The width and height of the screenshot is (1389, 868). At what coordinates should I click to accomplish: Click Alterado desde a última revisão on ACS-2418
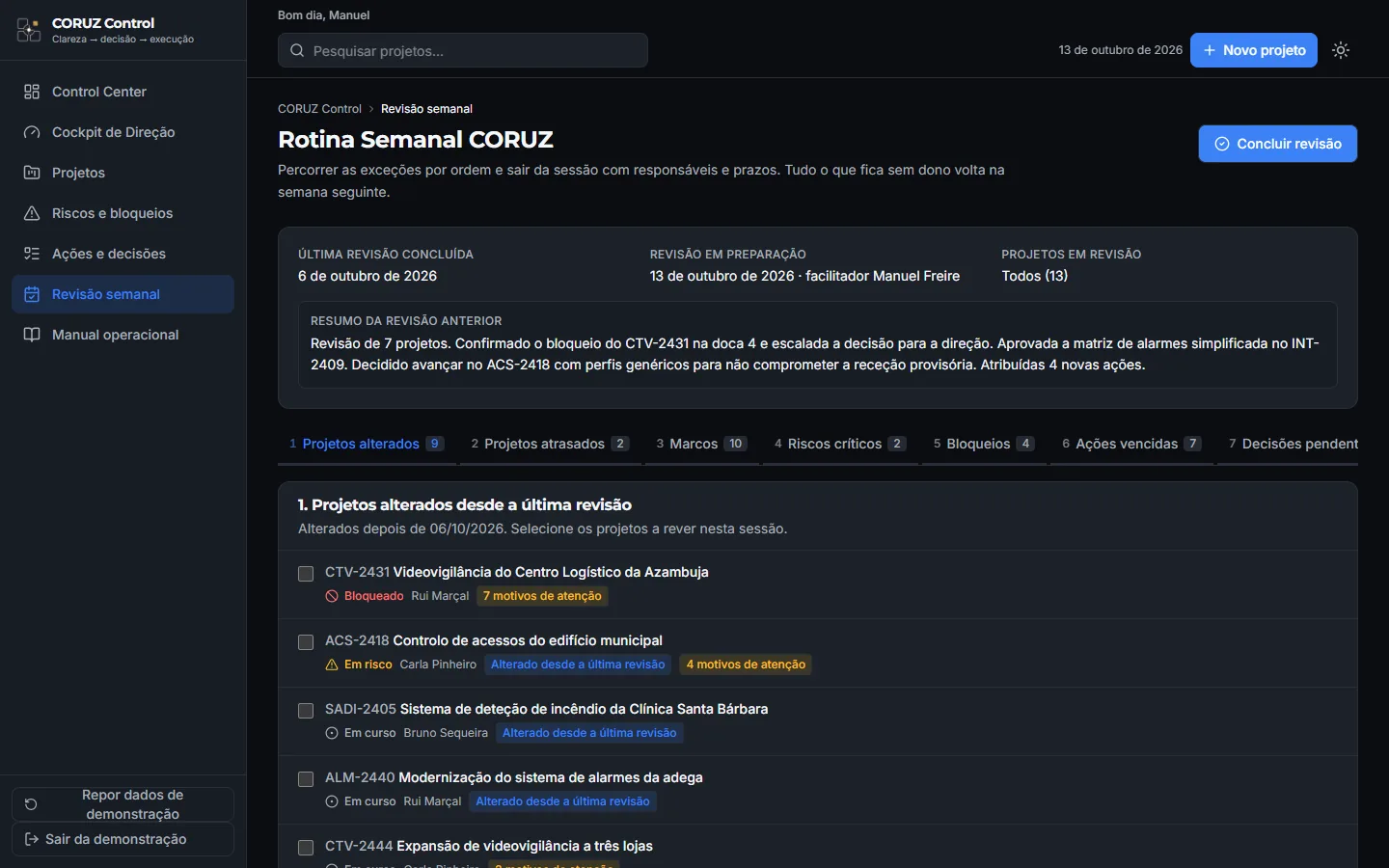578,665
